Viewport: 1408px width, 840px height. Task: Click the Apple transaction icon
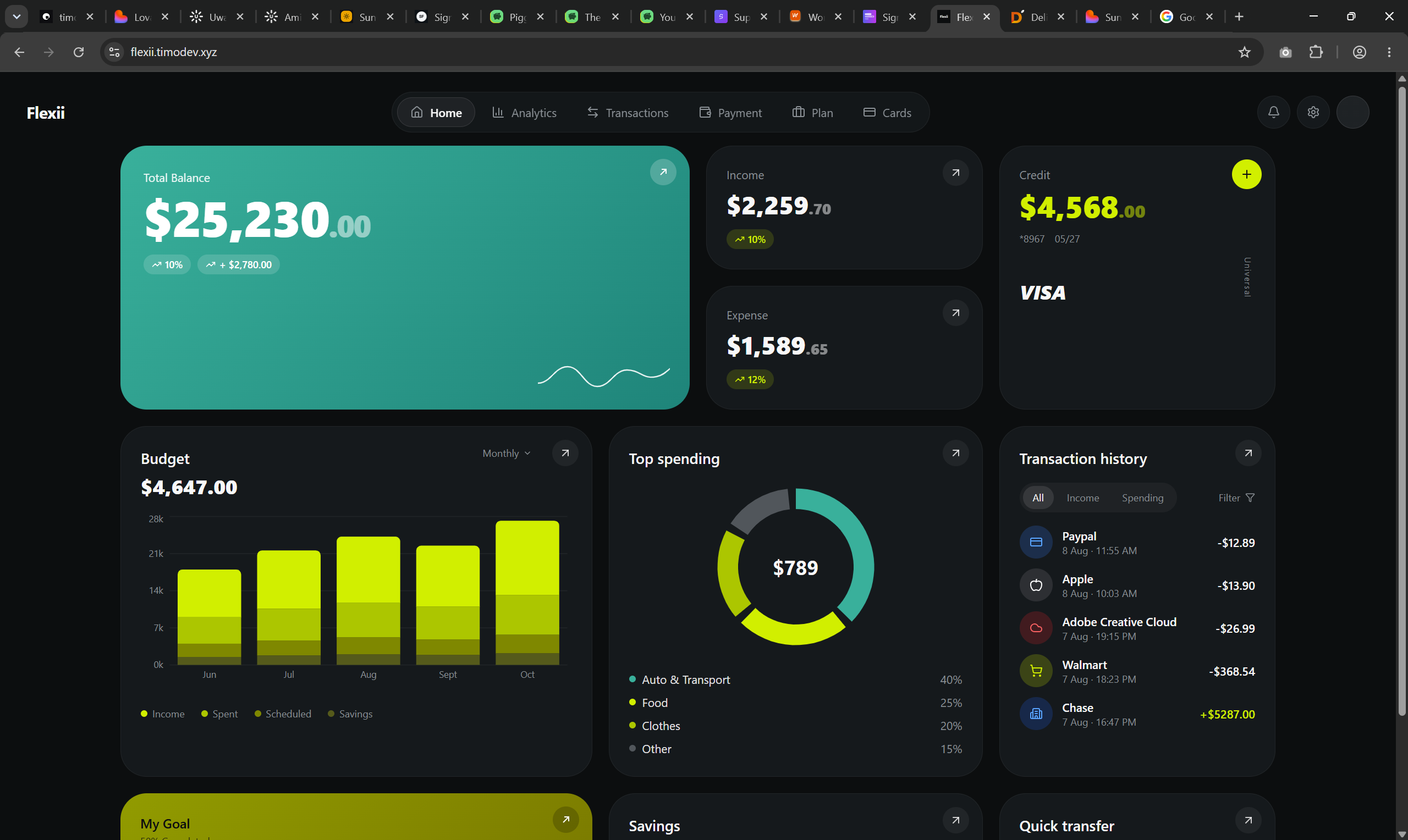pos(1036,585)
